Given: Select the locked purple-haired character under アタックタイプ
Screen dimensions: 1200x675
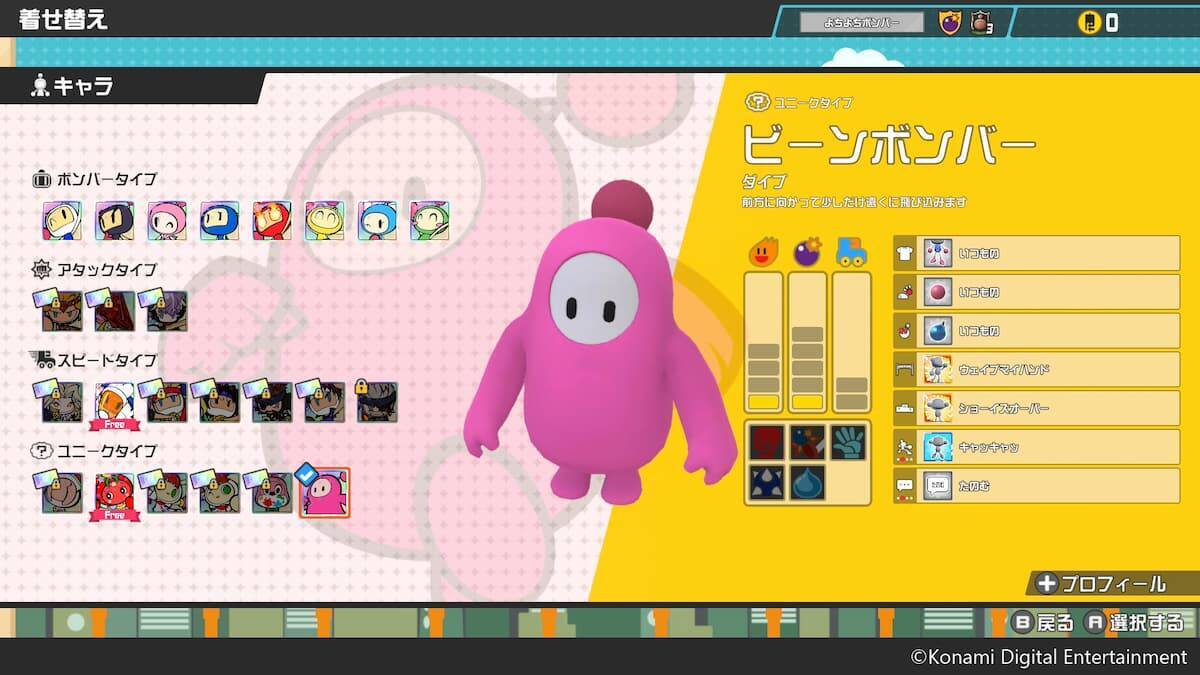Looking at the screenshot, I should click(x=167, y=311).
